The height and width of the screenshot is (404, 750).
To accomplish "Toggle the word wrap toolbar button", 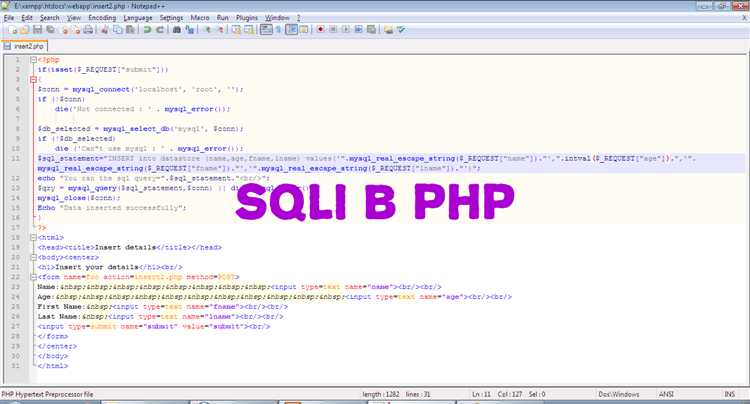I will click(x=267, y=30).
